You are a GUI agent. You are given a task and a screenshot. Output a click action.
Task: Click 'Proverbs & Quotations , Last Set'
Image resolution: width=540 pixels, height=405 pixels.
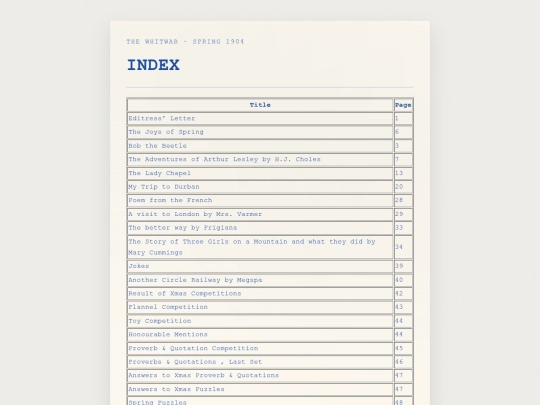(x=260, y=362)
